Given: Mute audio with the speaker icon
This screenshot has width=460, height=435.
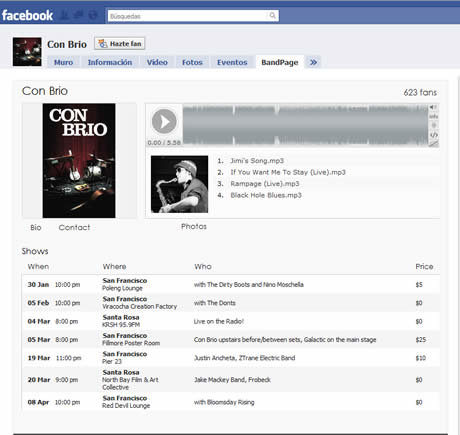Looking at the screenshot, I should 433,107.
